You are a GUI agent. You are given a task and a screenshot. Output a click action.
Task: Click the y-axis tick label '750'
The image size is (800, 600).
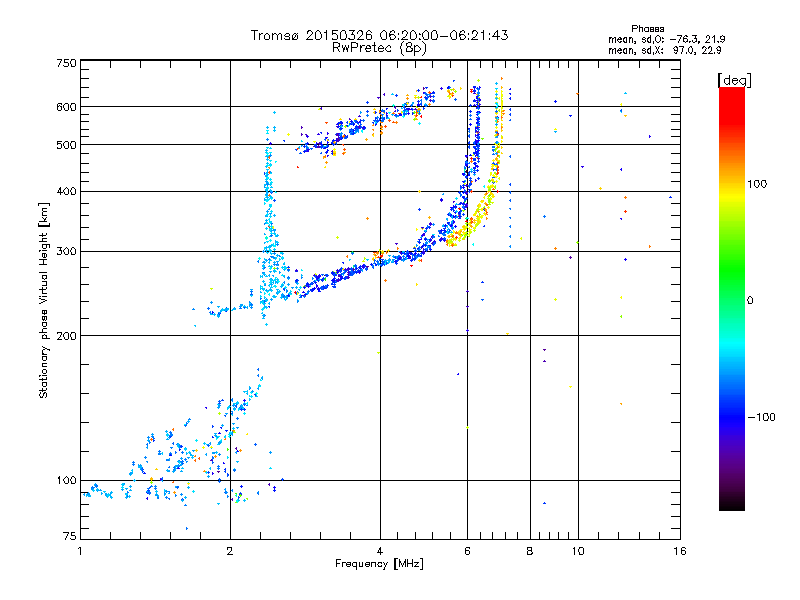coord(66,63)
